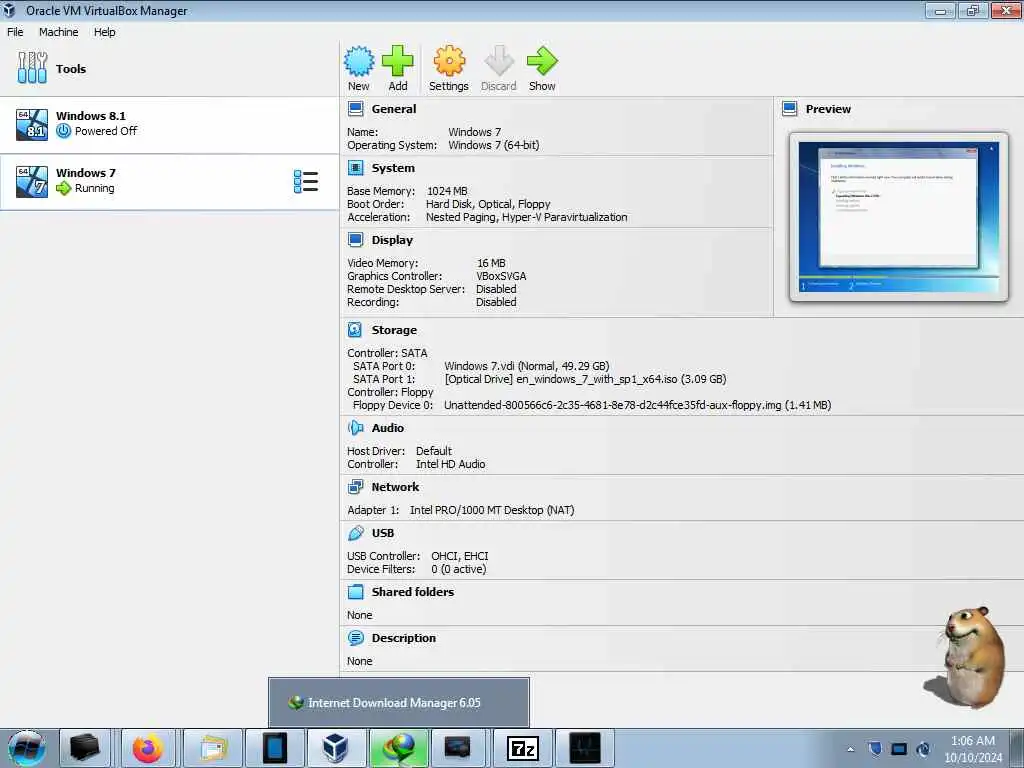Open the File menu

pos(15,32)
